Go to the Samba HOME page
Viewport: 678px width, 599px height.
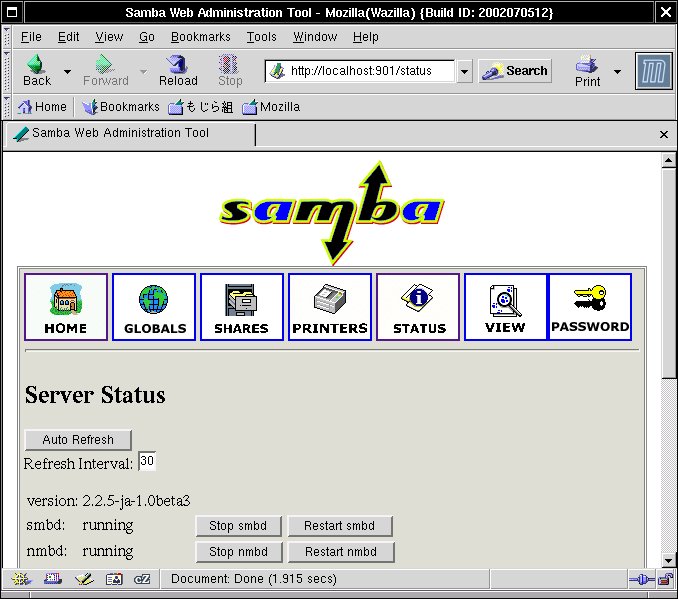pyautogui.click(x=66, y=307)
